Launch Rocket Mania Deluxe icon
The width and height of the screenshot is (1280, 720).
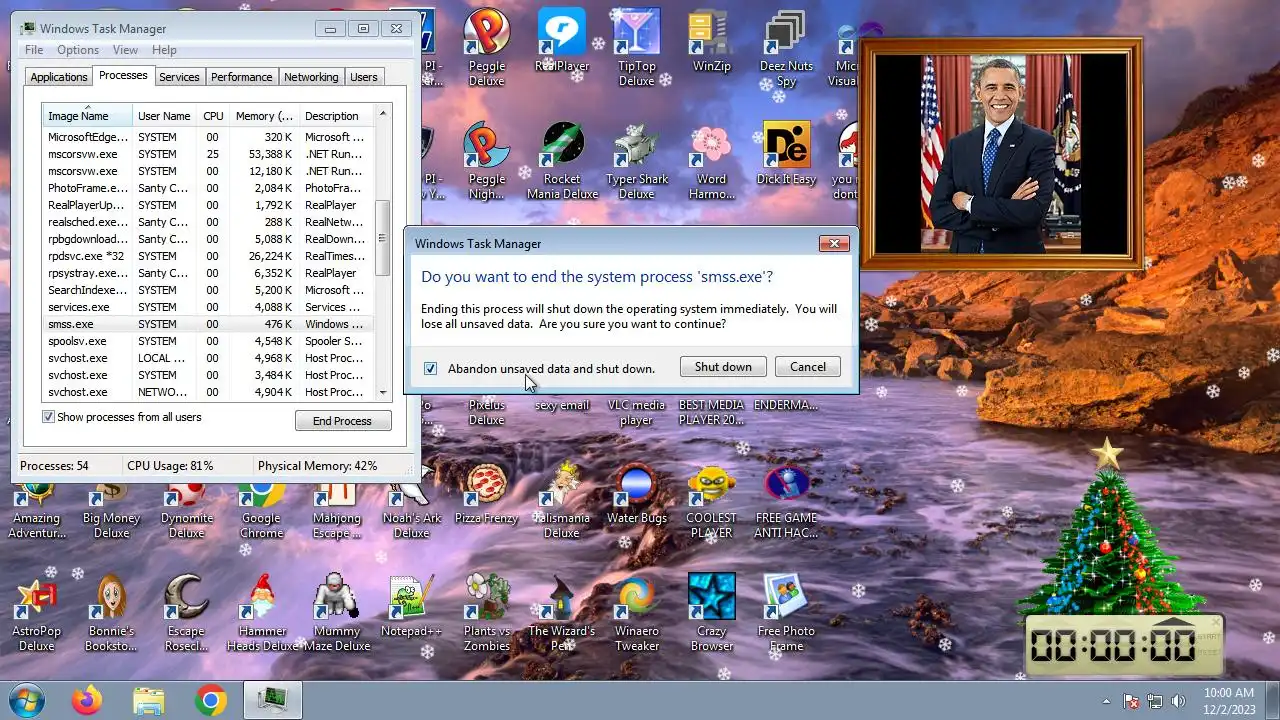tap(562, 161)
